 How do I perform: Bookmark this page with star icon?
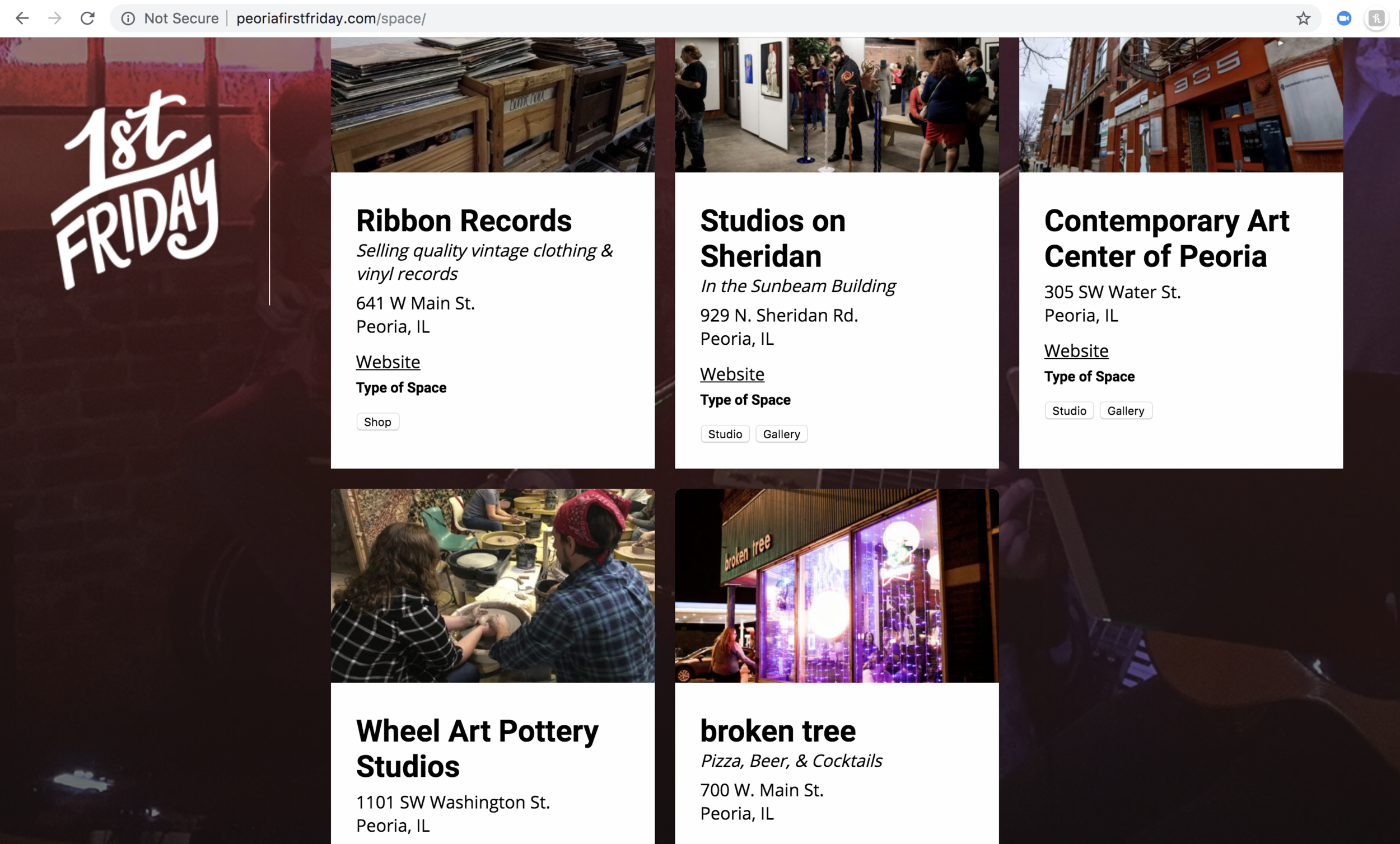(x=1303, y=18)
